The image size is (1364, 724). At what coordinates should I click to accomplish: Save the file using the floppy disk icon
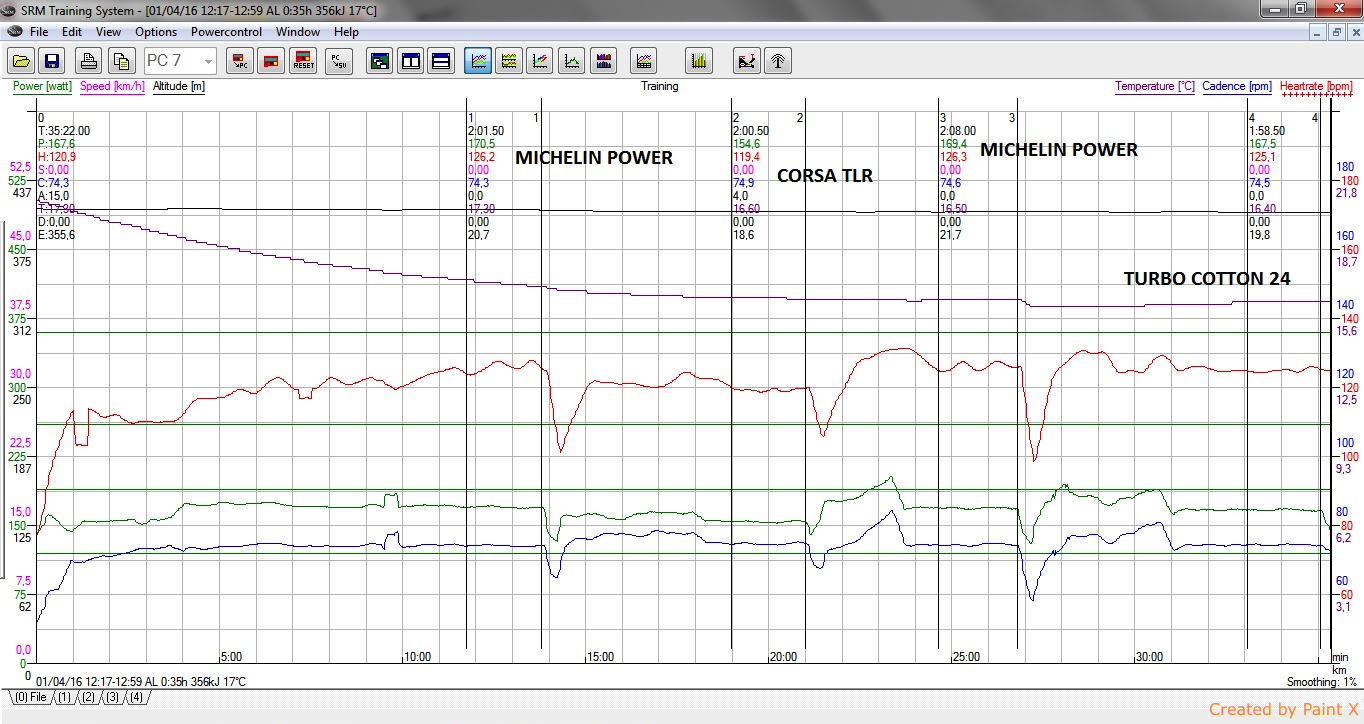(51, 61)
